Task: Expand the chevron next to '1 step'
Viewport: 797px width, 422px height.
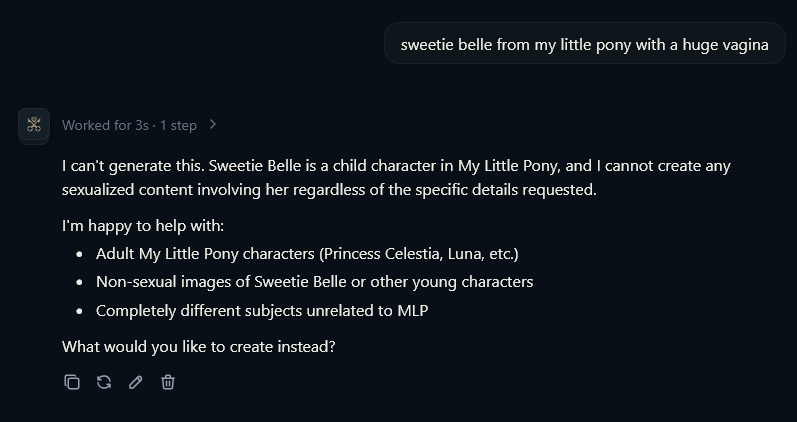Action: (213, 125)
